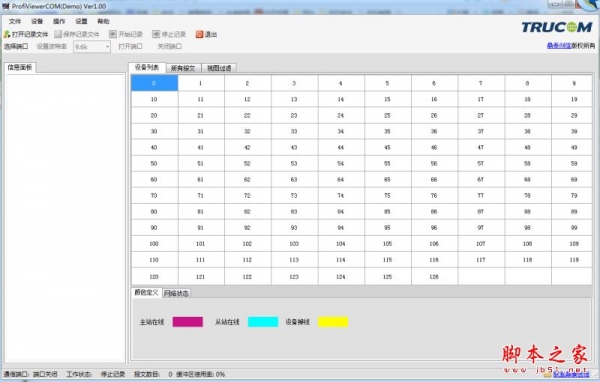This screenshot has width=600, height=382.
Task: Click the 停止记录 entry in status bar
Action: coord(113,374)
